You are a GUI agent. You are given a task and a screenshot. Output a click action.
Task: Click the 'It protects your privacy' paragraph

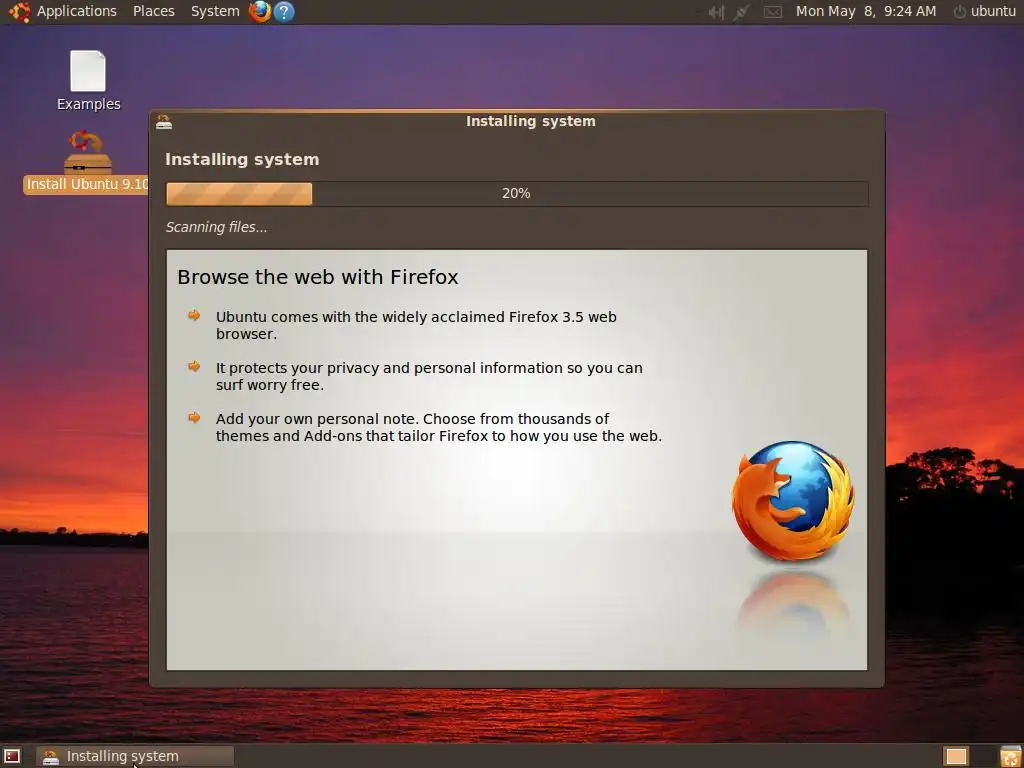[429, 376]
